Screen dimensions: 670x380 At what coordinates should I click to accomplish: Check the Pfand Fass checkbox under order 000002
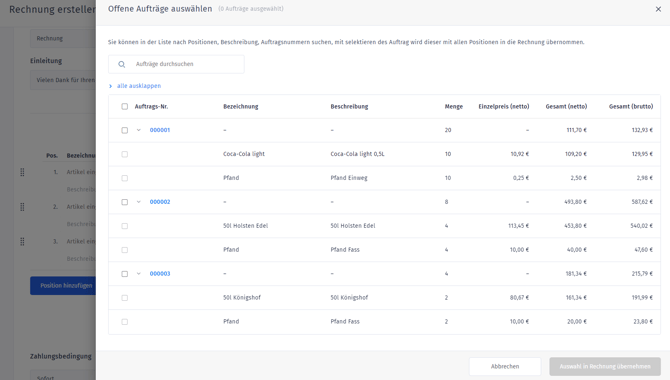coord(124,250)
